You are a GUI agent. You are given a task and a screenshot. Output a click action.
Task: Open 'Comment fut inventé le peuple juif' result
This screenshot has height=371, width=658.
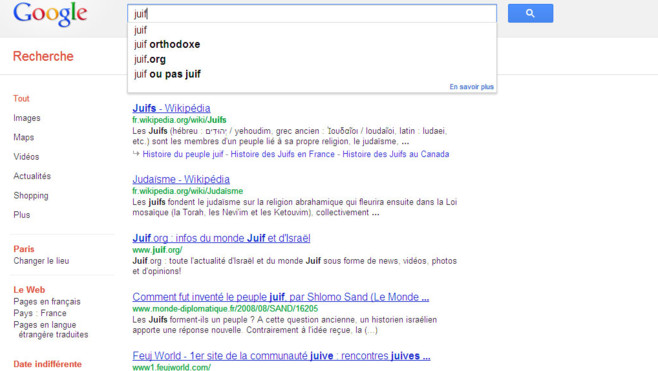tap(281, 297)
